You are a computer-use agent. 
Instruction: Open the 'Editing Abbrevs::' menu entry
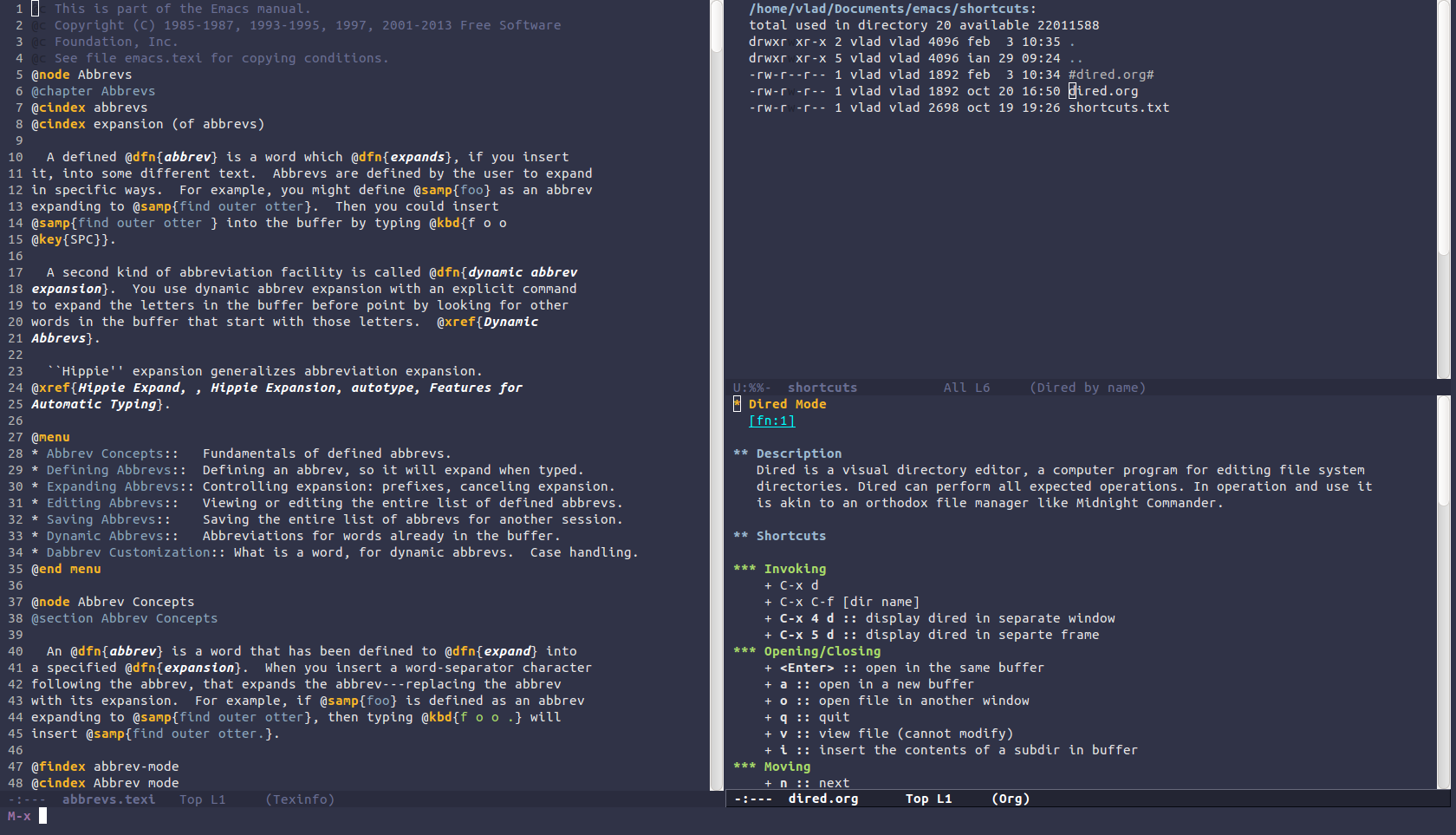112,503
